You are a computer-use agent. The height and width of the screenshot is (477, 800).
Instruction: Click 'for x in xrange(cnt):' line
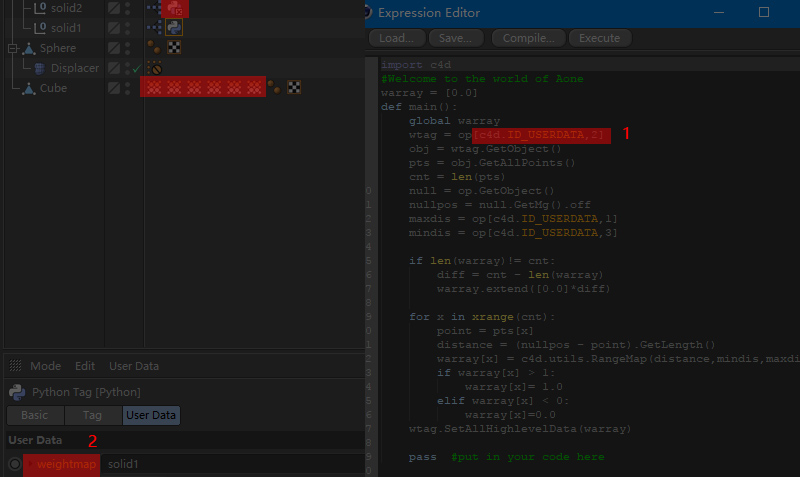point(482,317)
